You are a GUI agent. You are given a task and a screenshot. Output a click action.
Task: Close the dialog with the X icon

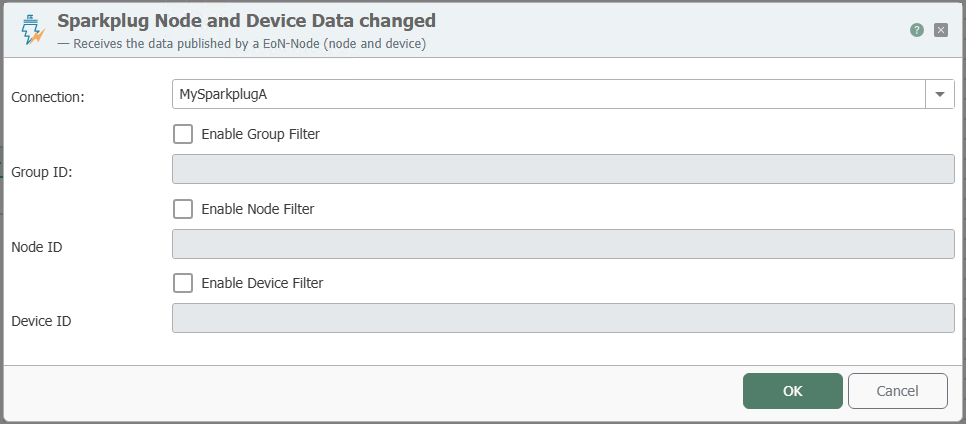pos(941,30)
